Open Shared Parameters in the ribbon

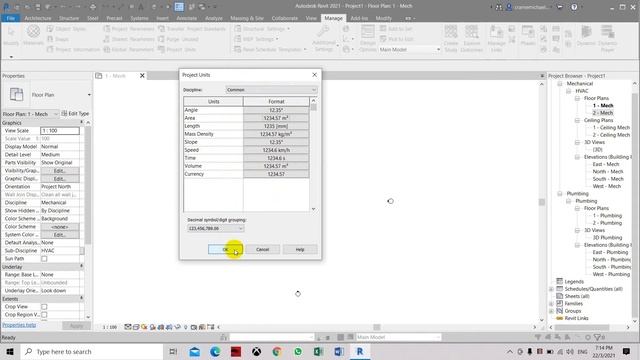(129, 39)
